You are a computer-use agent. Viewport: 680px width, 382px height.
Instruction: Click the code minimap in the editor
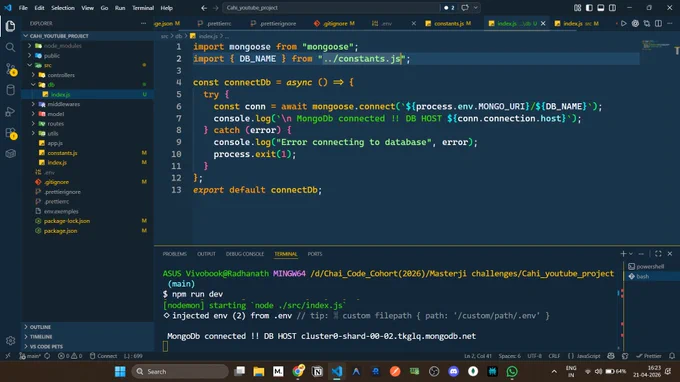click(x=656, y=45)
